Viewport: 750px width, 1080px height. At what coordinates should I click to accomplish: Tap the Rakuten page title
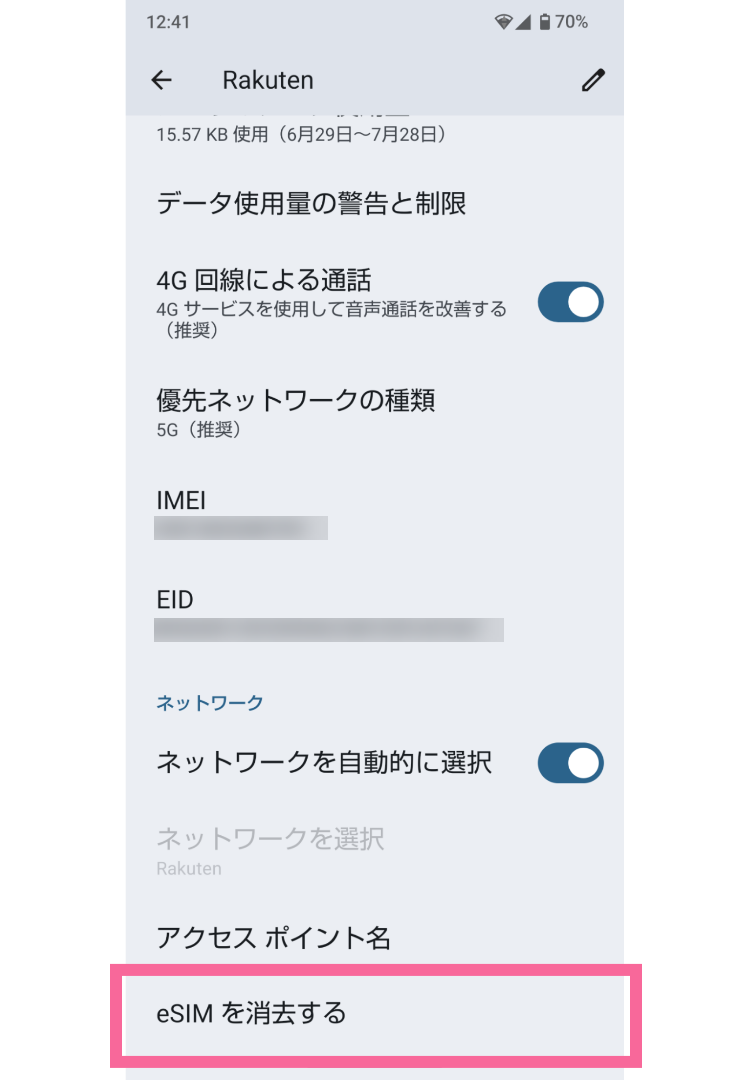click(x=268, y=80)
